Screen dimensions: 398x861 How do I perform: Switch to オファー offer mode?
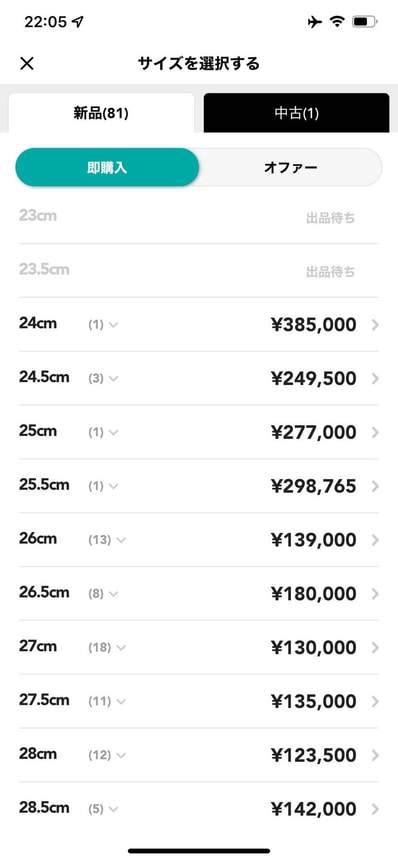[290, 167]
